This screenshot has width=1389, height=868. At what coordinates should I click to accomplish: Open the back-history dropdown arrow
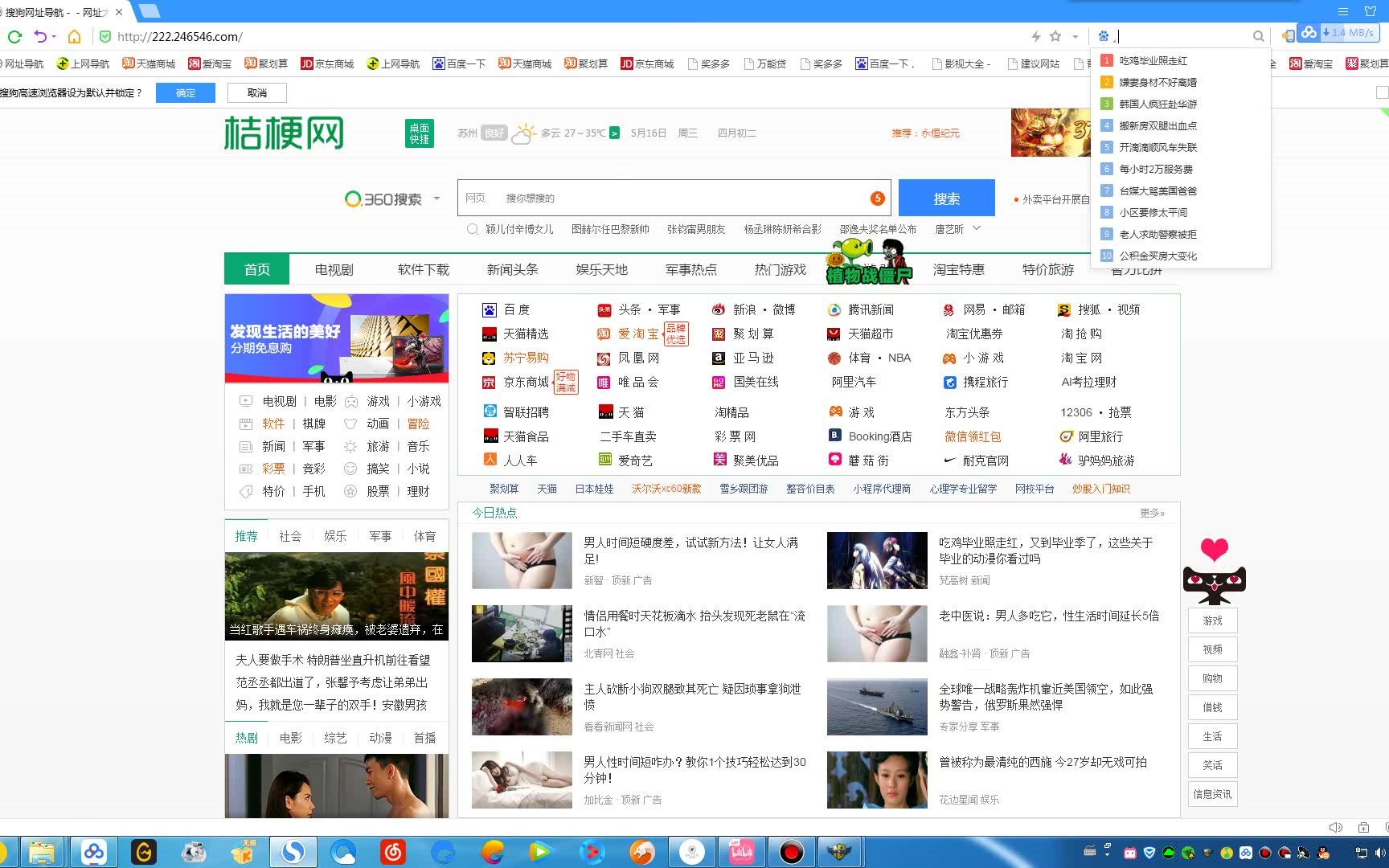pyautogui.click(x=54, y=36)
